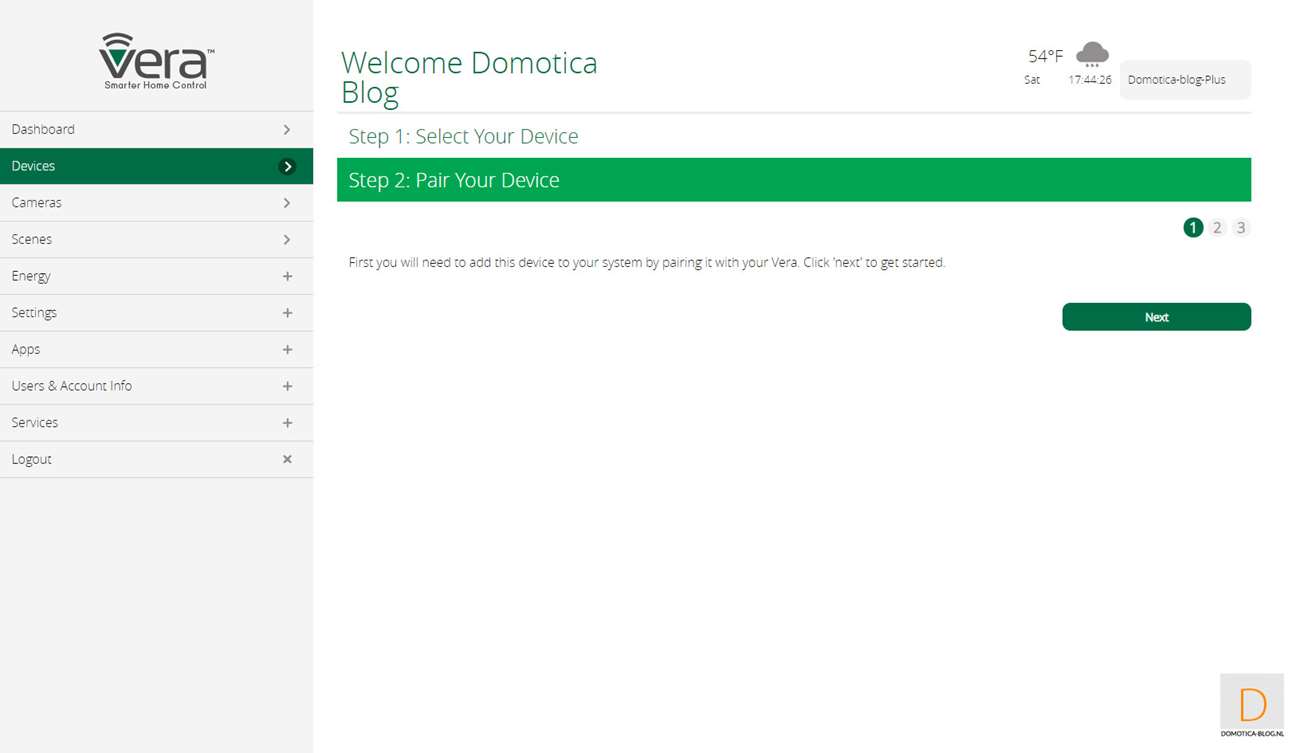This screenshot has height=753, width=1300.
Task: Select Cameras in the sidebar
Action: coord(37,203)
